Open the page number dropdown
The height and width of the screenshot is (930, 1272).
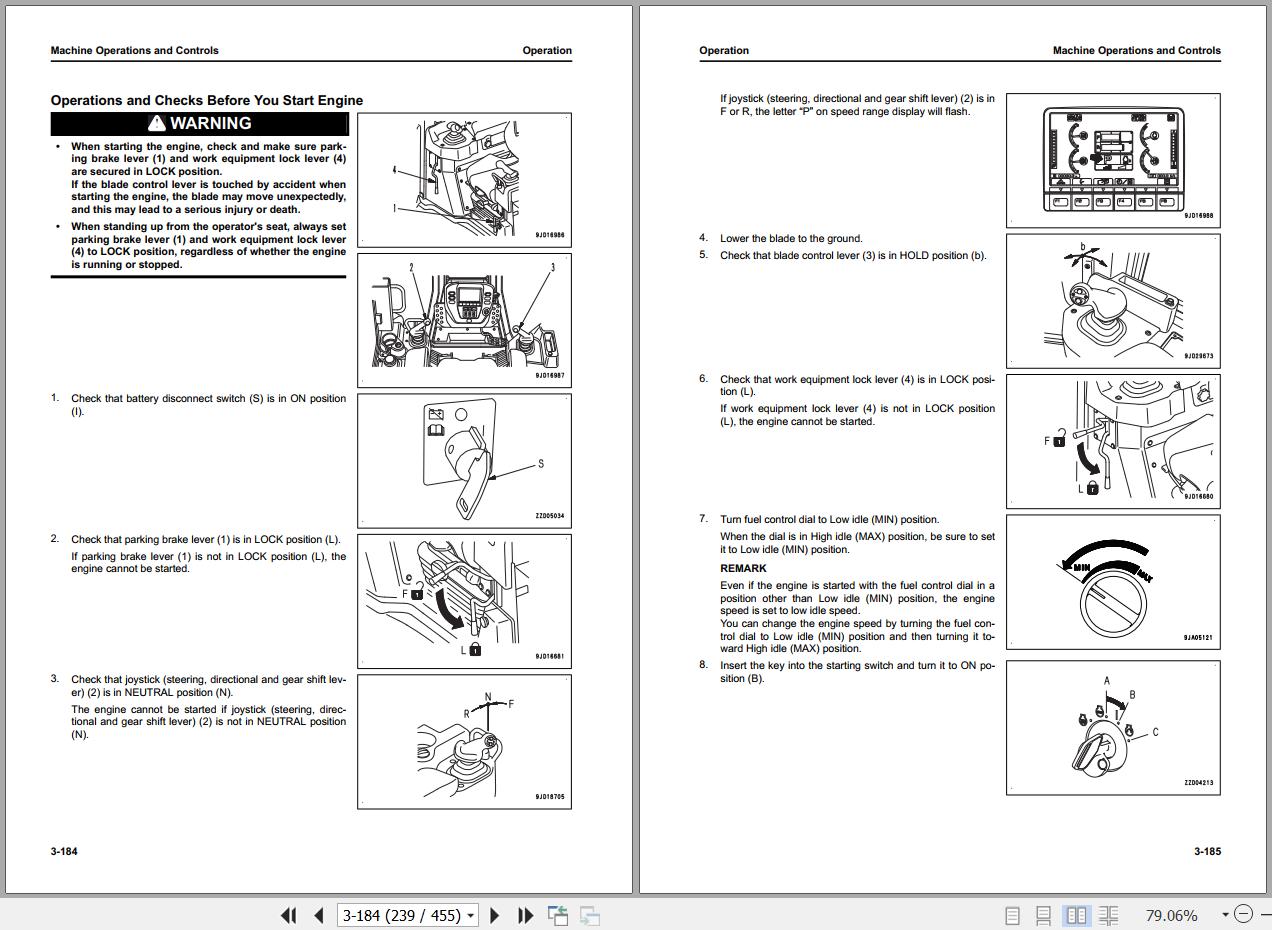pos(470,916)
